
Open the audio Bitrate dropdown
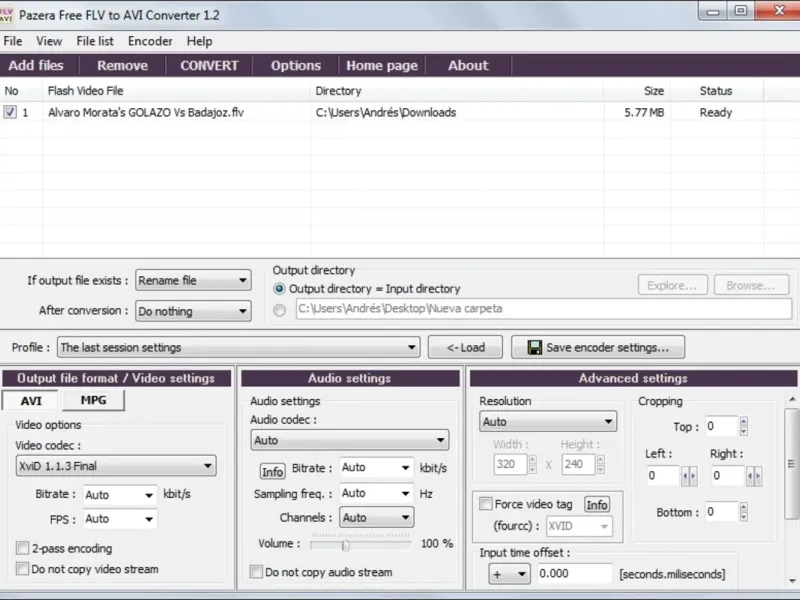click(x=377, y=467)
